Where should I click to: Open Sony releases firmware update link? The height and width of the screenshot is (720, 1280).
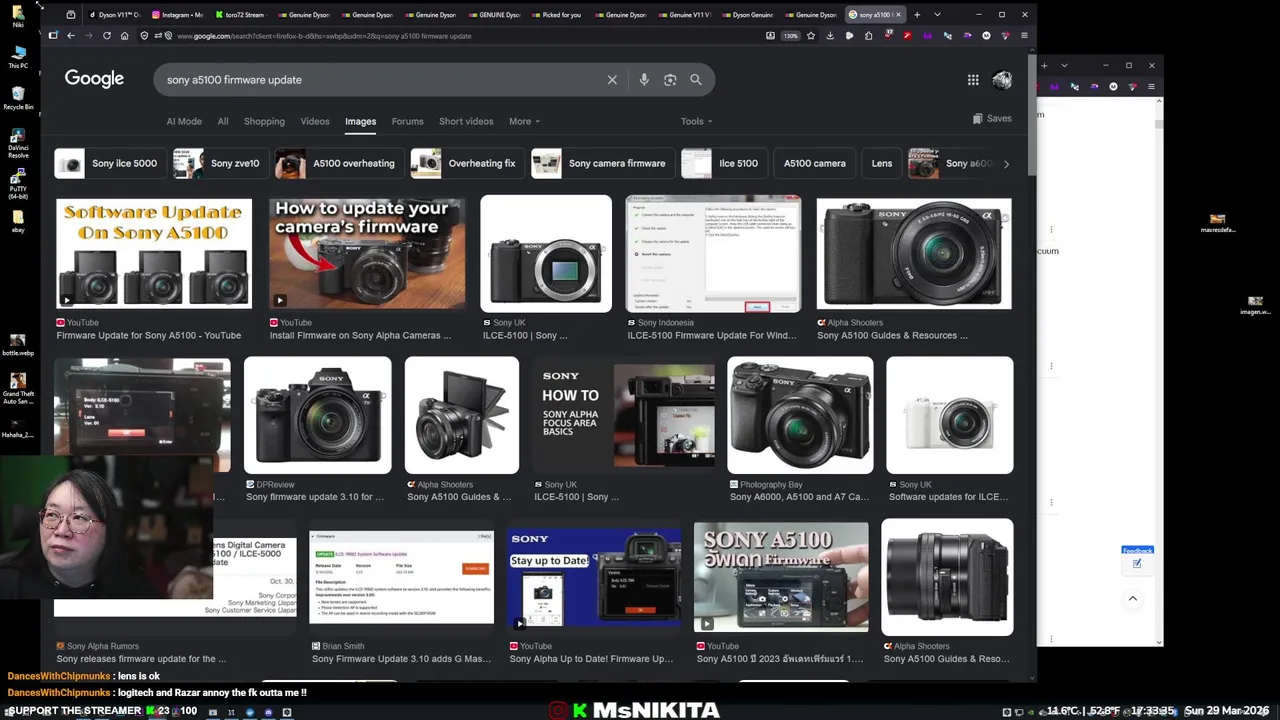coord(141,659)
